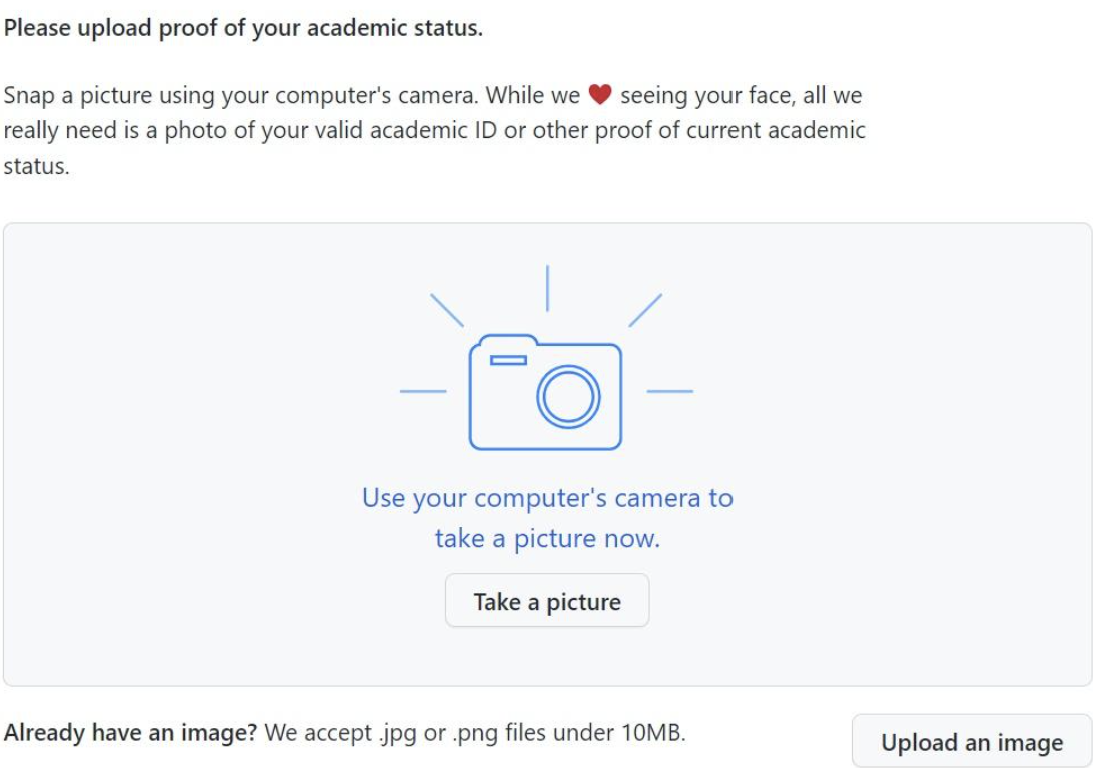
Task: Click the "take a picture now." text
Action: click(547, 539)
